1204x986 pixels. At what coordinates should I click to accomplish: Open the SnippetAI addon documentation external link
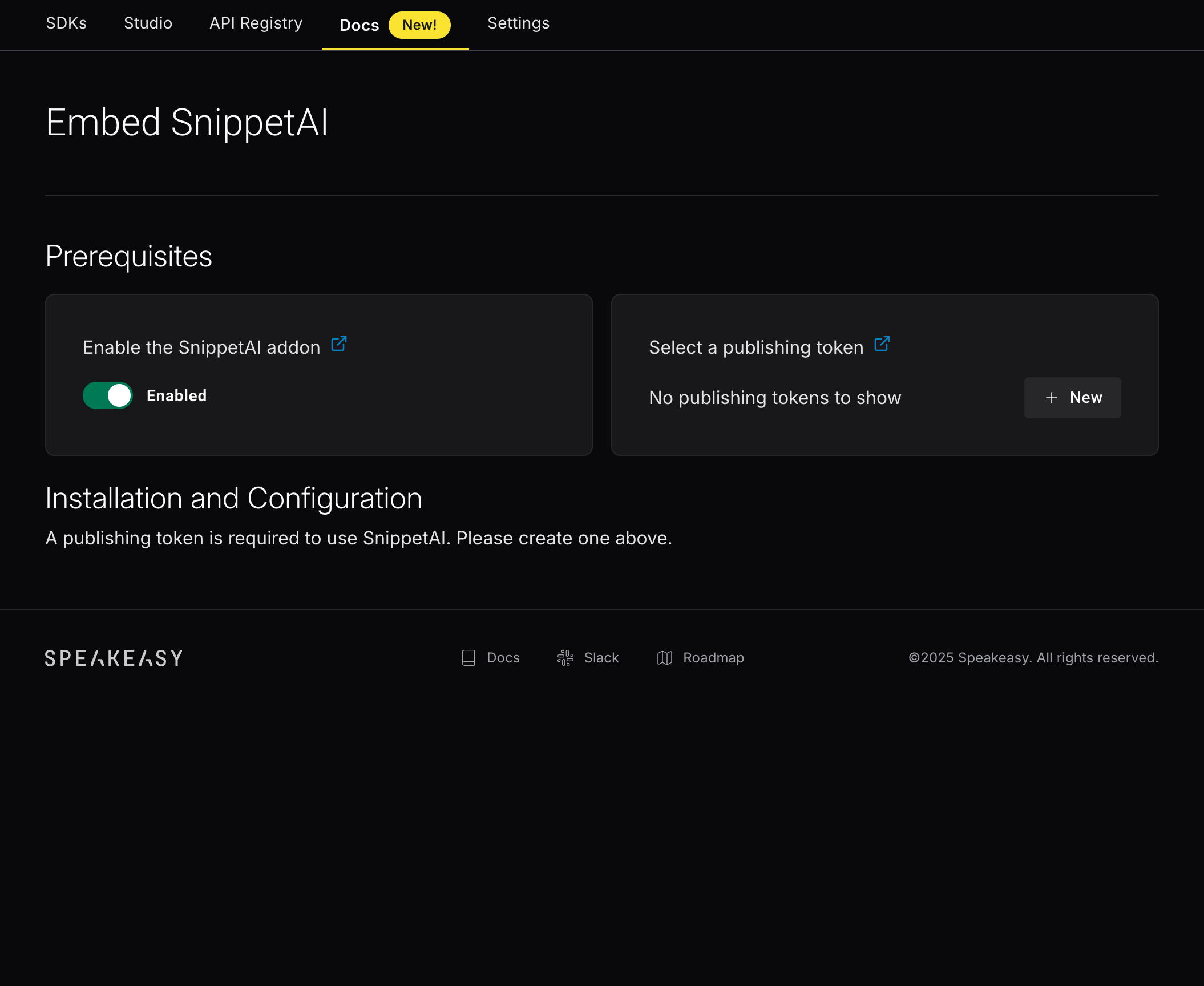pyautogui.click(x=338, y=345)
